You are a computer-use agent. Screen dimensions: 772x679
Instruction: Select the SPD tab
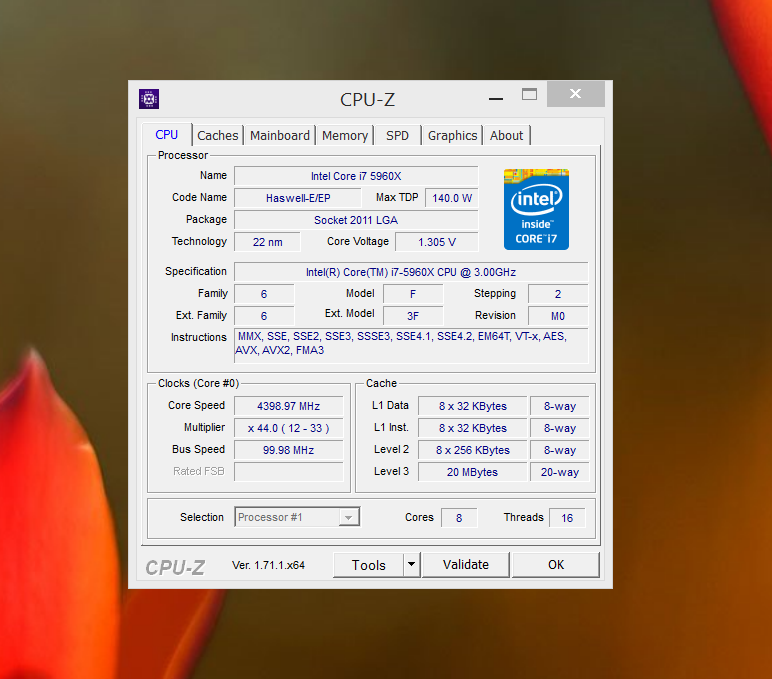point(397,135)
